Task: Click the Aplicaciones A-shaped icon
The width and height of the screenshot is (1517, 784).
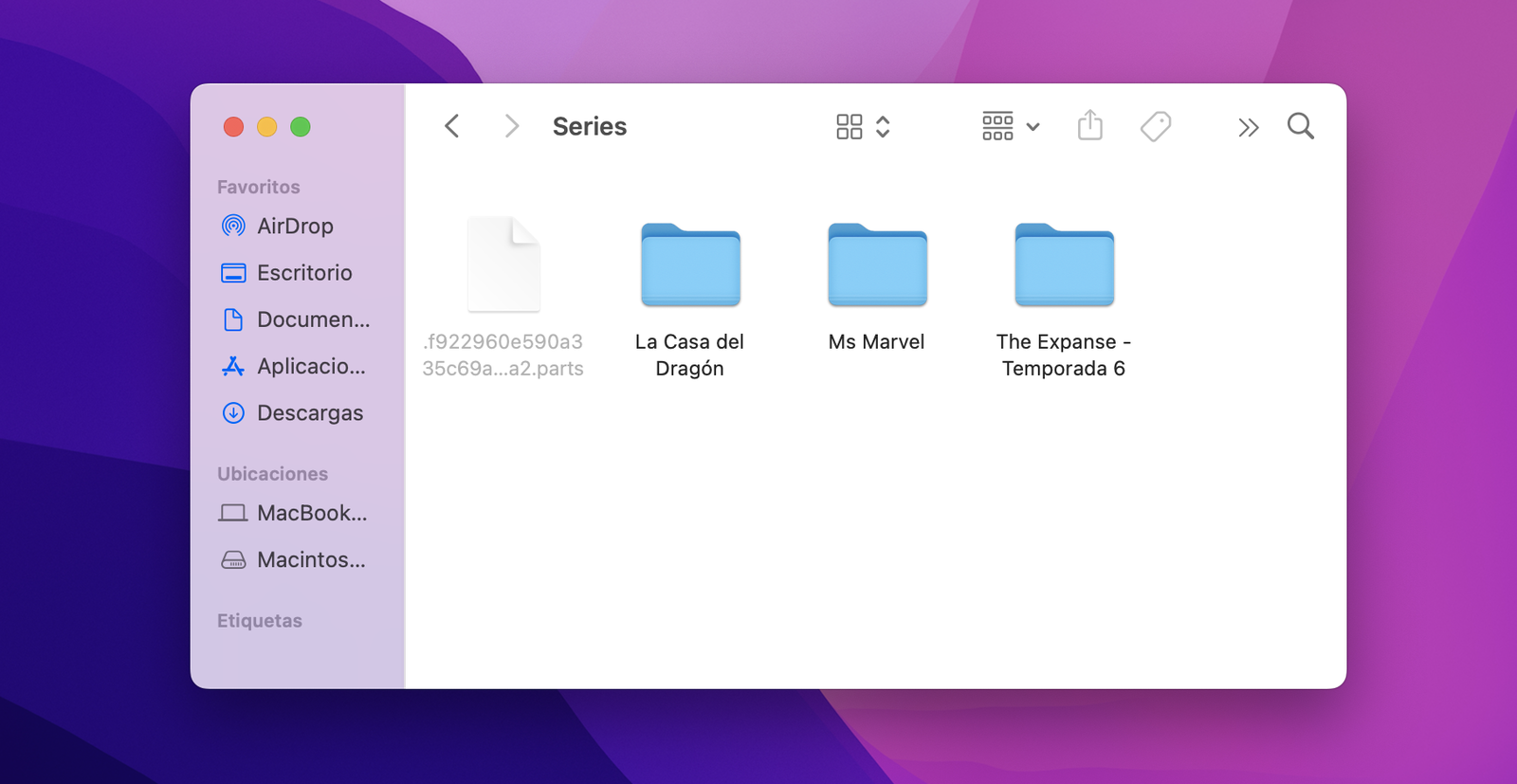Action: (233, 366)
